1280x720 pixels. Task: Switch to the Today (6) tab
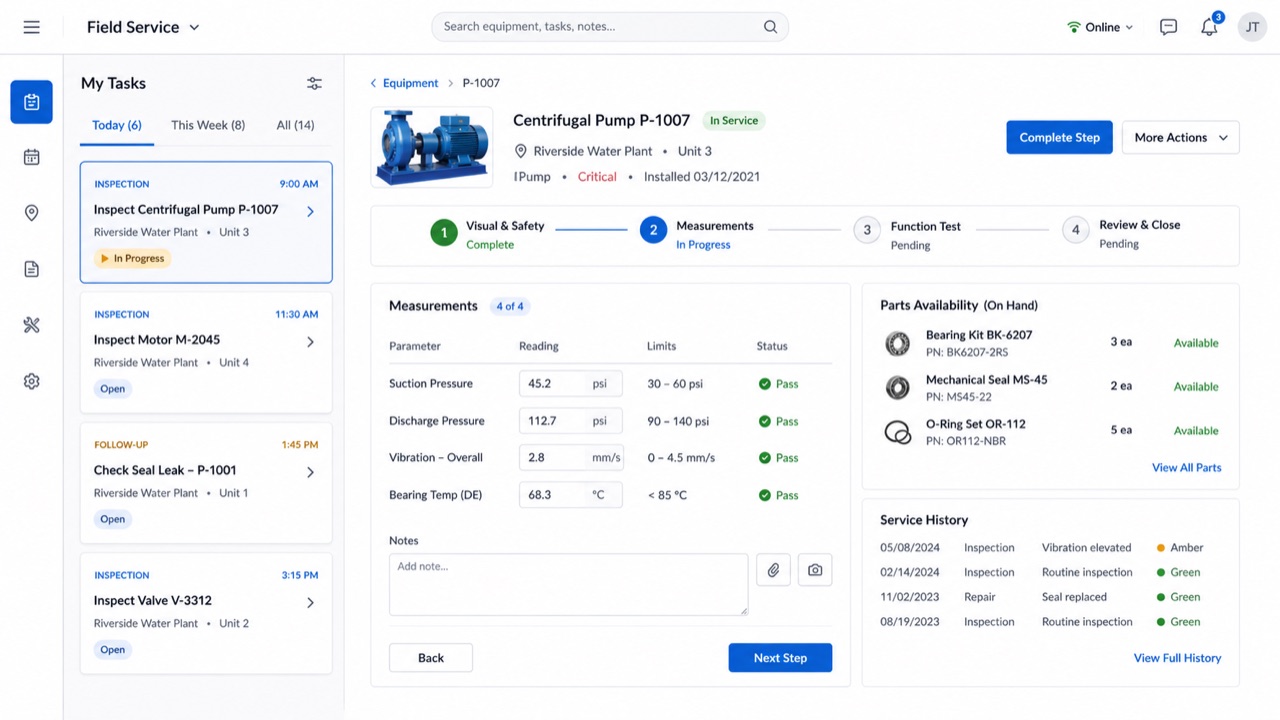click(117, 126)
